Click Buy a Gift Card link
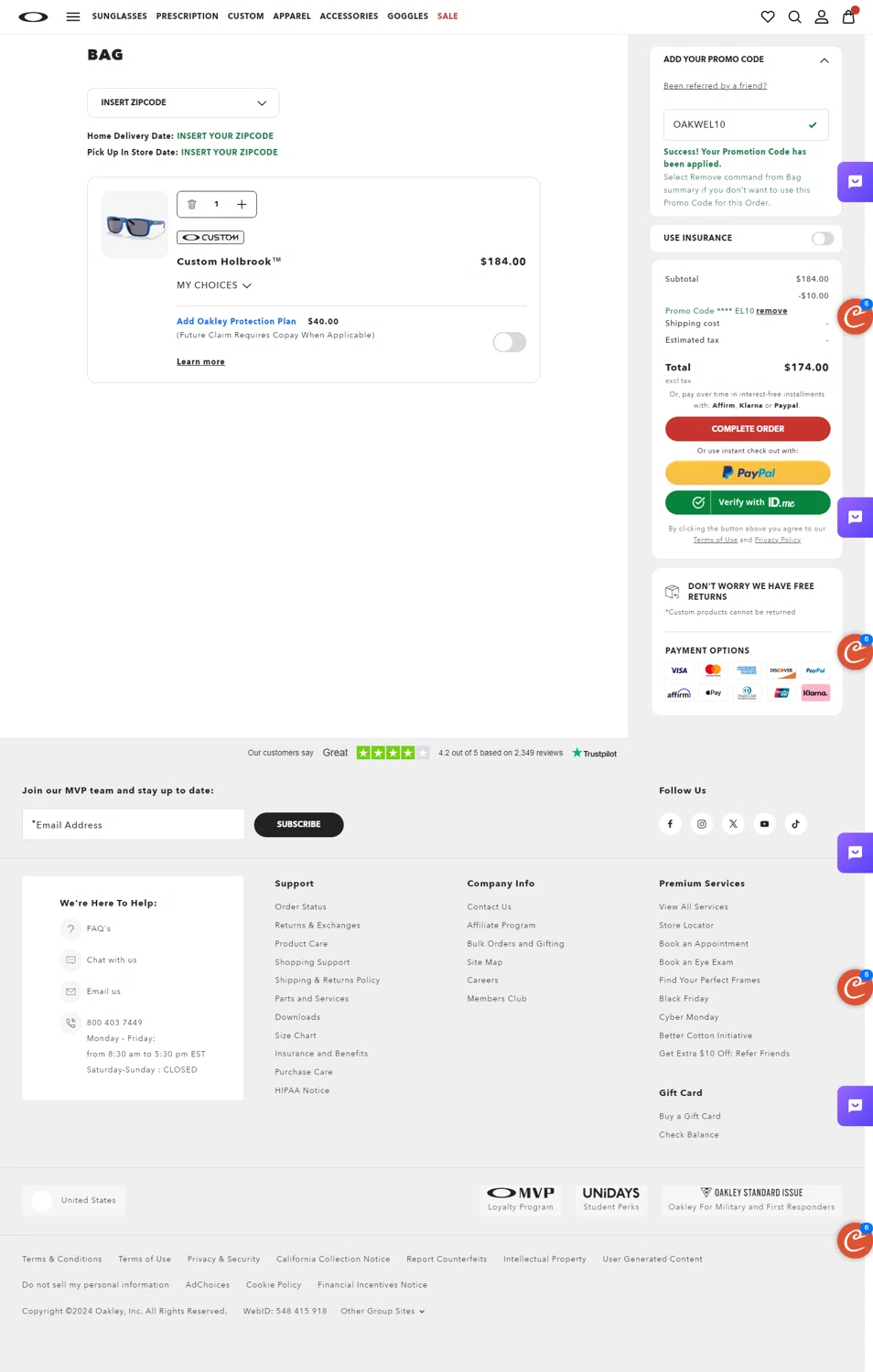 pyautogui.click(x=690, y=1116)
